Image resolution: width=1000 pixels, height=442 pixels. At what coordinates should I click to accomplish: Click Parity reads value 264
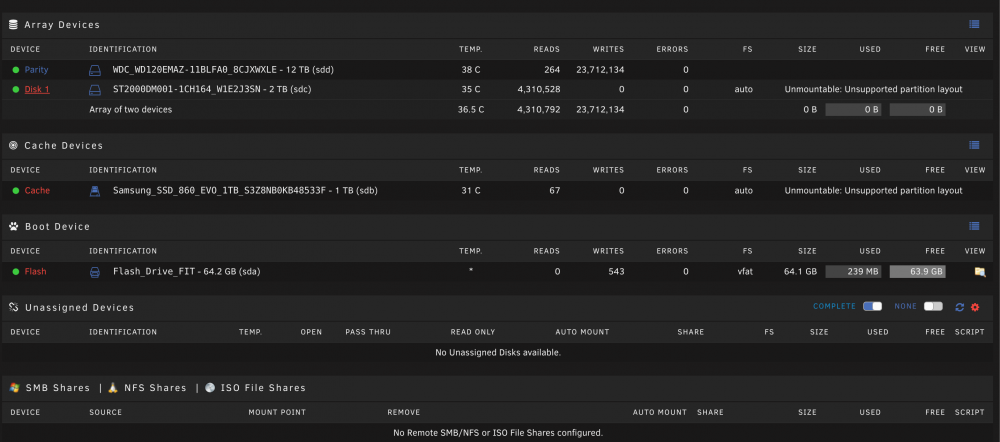tap(552, 70)
